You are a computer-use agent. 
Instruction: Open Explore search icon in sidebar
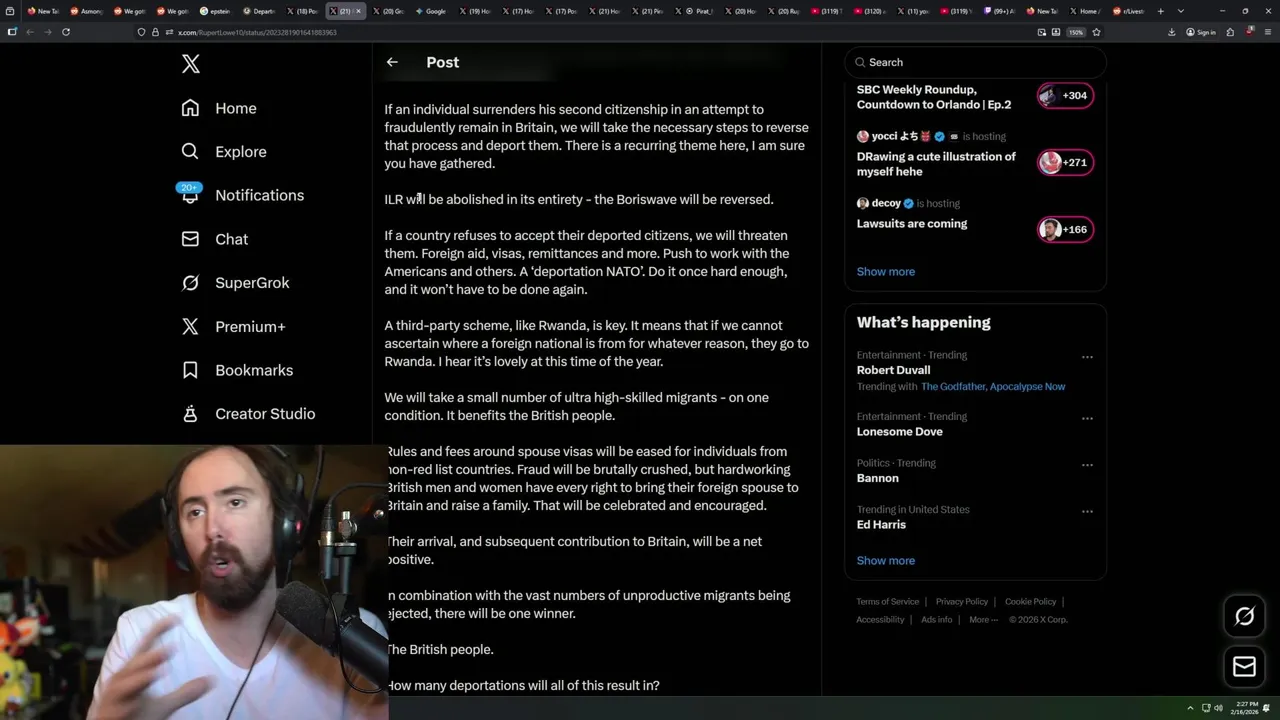coord(190,151)
